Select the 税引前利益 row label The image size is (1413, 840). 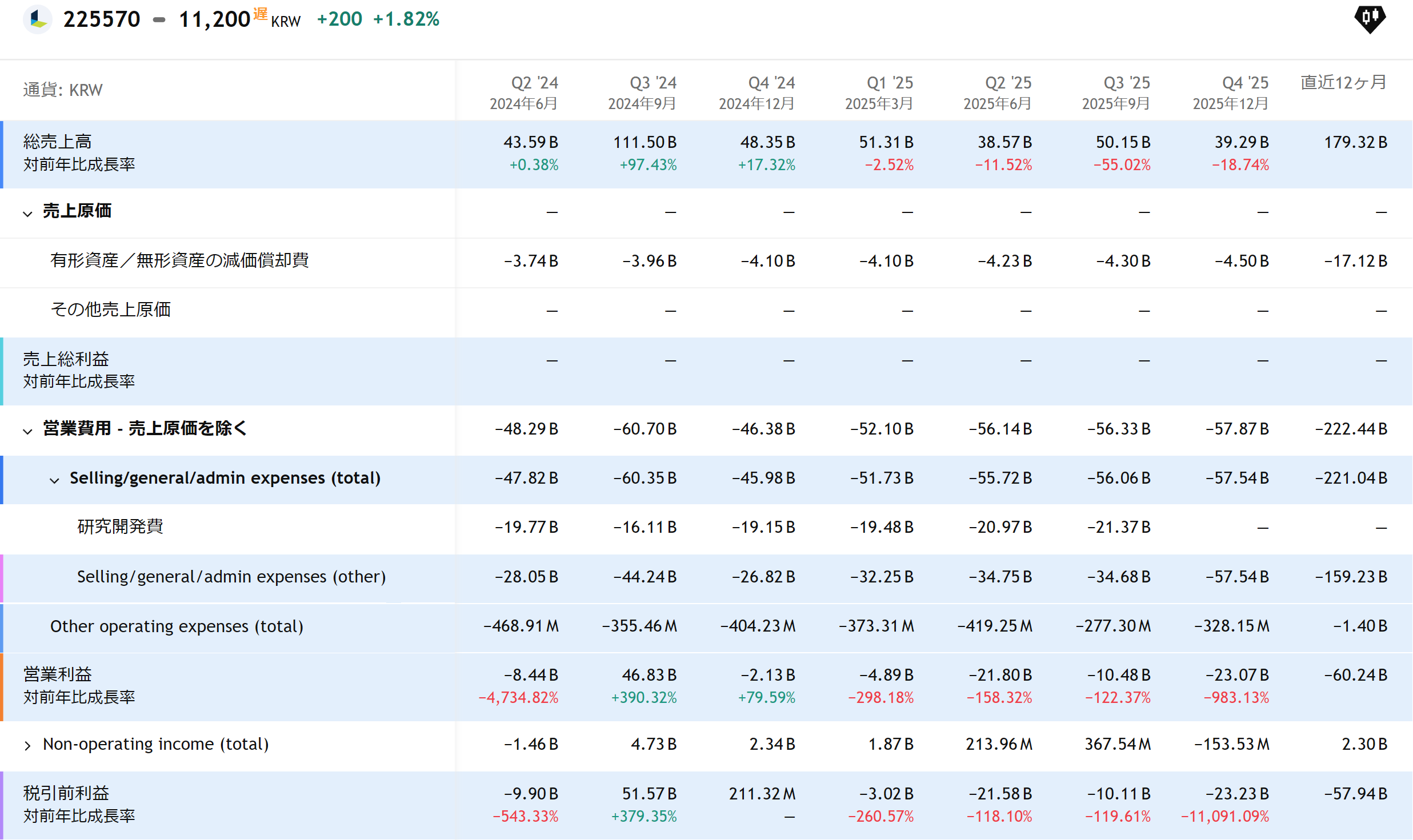click(x=66, y=793)
